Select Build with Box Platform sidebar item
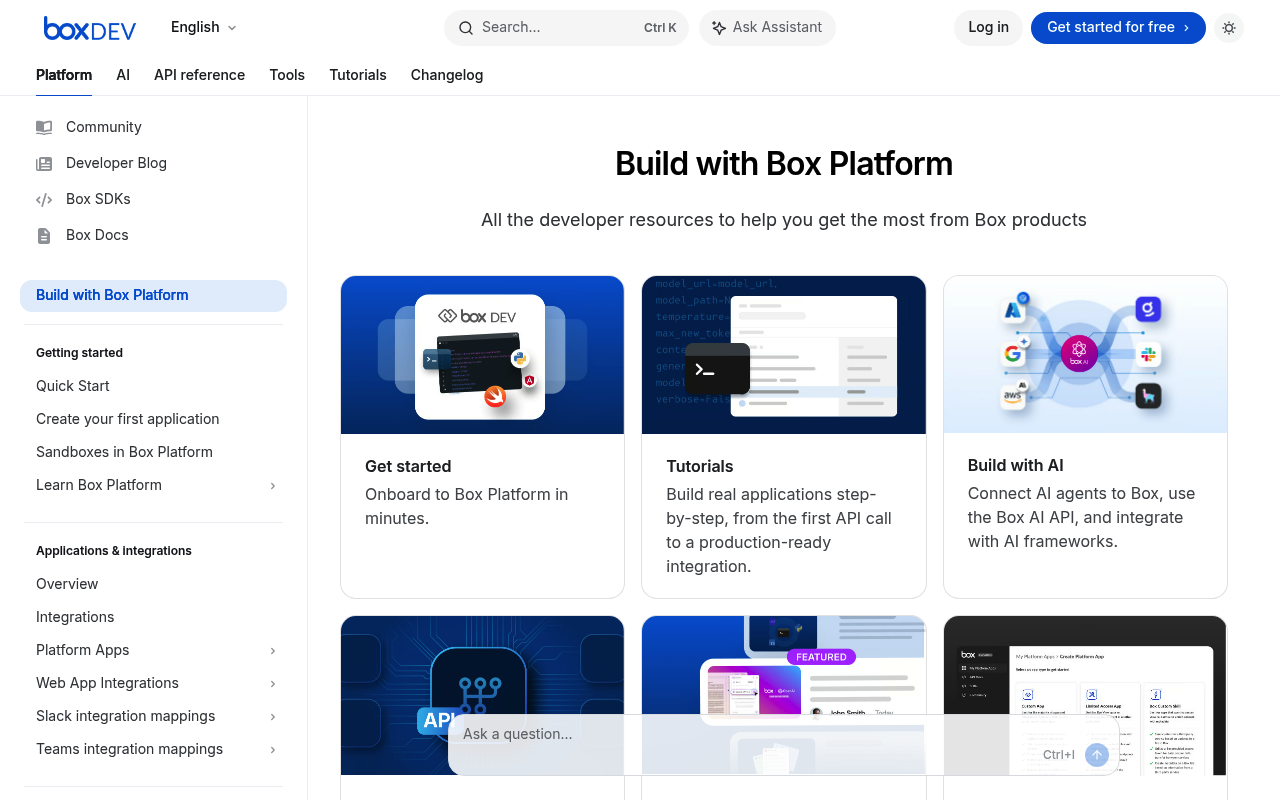The width and height of the screenshot is (1280, 800). (153, 295)
